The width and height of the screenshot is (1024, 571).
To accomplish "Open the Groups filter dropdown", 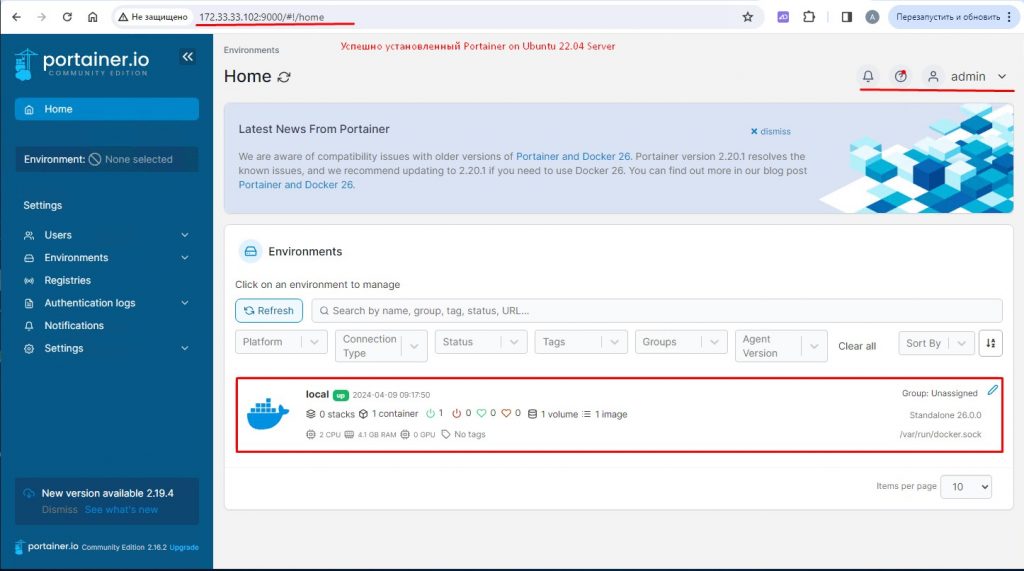I will pyautogui.click(x=681, y=342).
